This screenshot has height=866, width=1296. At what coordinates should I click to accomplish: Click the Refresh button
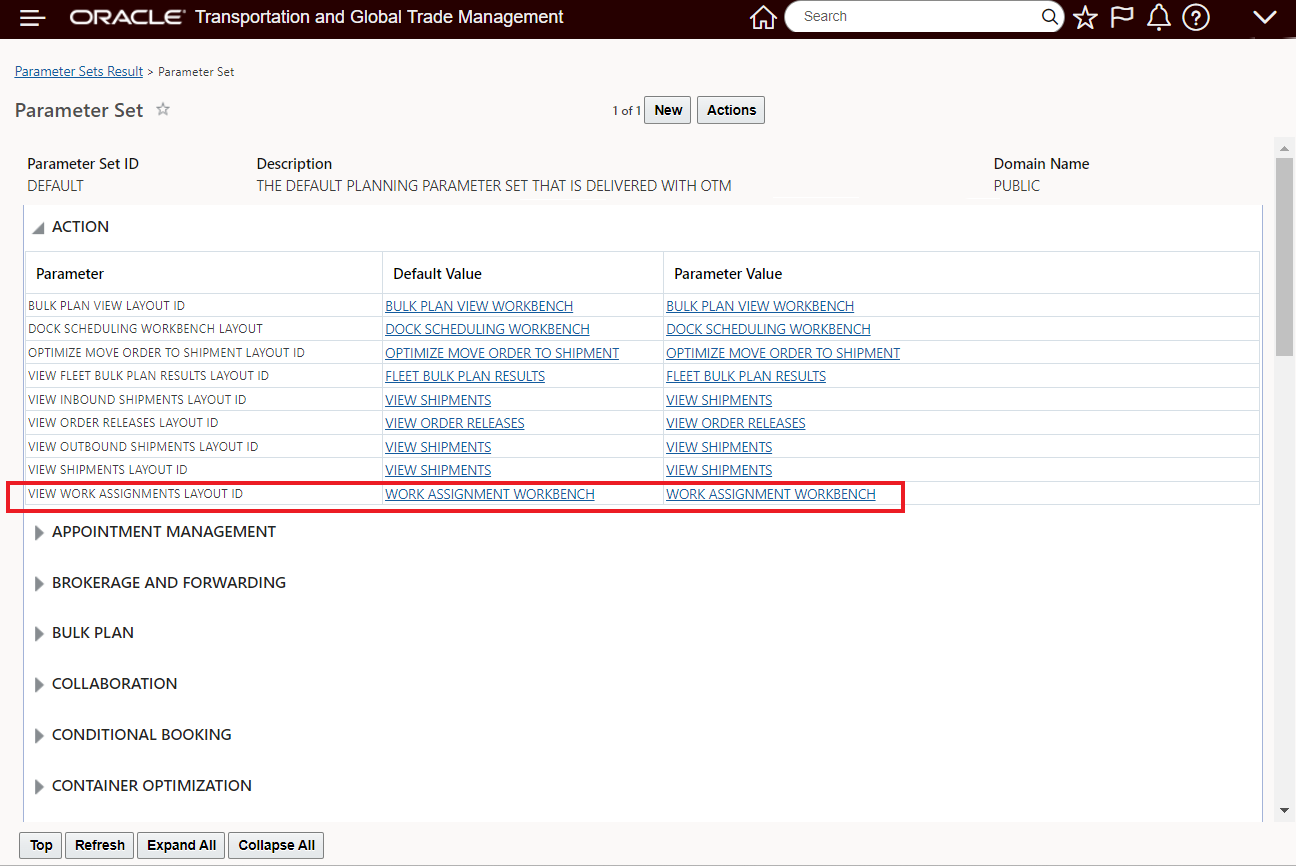tap(100, 845)
